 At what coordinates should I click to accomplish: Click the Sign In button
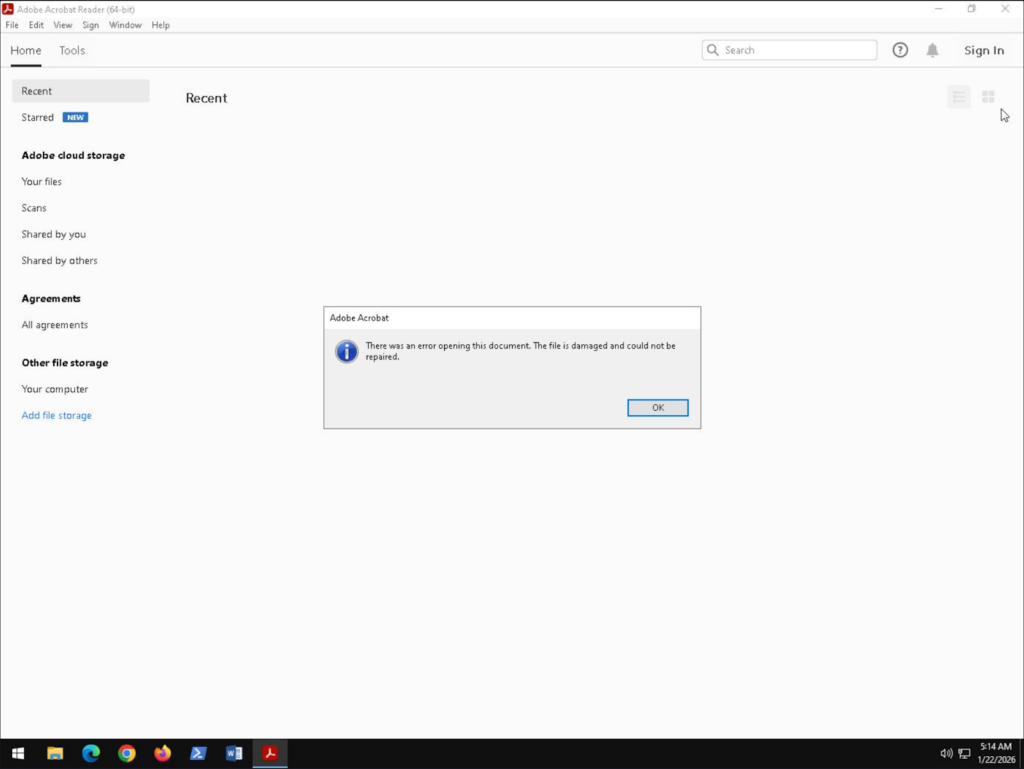984,51
